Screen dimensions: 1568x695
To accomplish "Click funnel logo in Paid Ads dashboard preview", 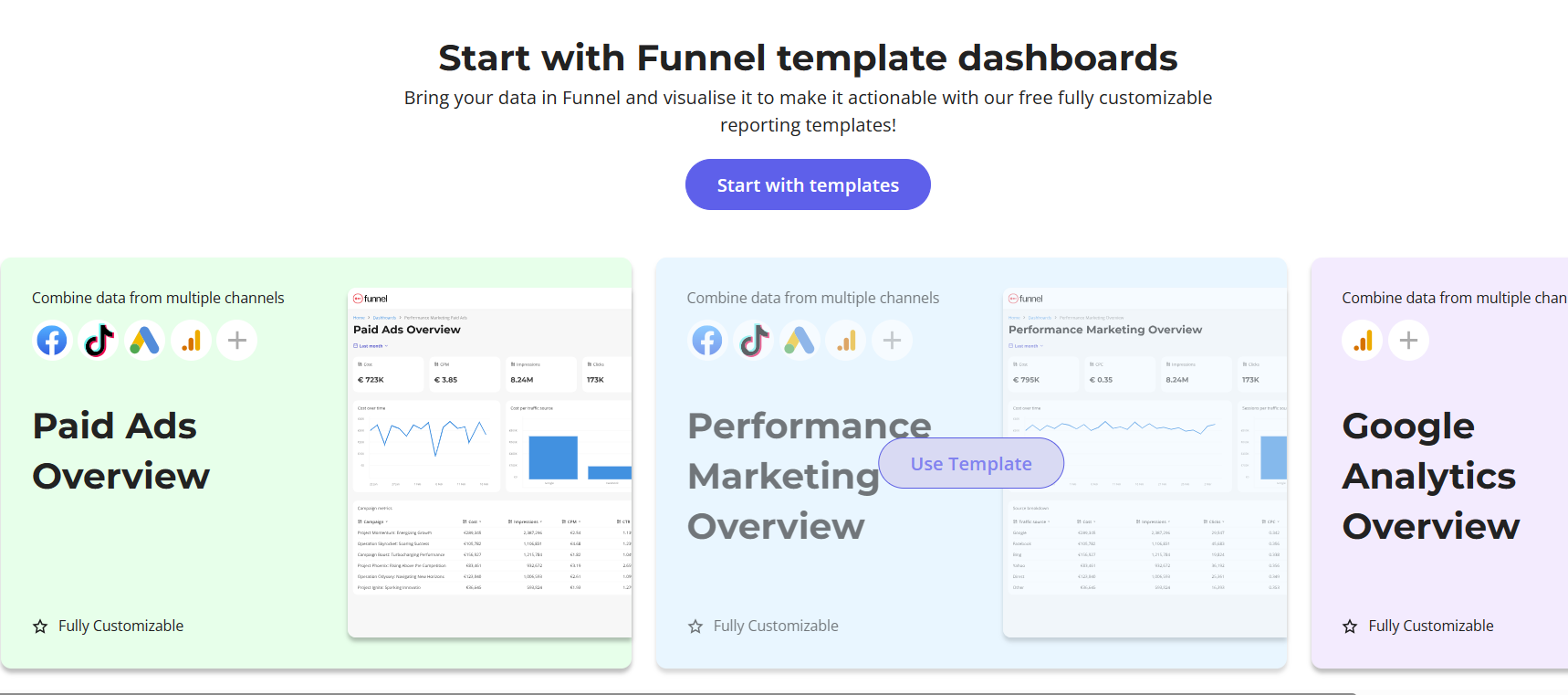I will click(x=371, y=299).
